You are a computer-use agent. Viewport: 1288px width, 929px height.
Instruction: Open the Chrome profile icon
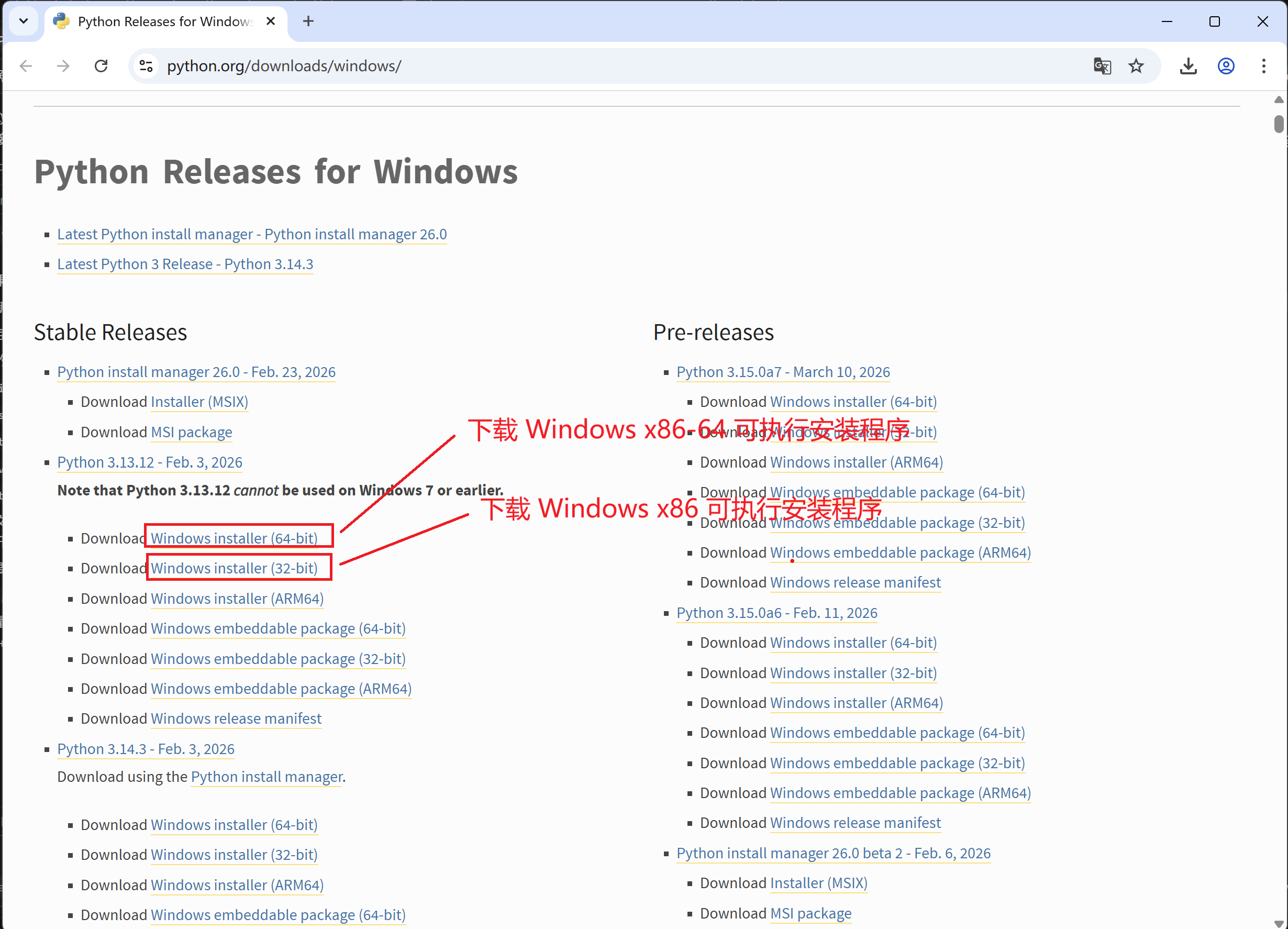pyautogui.click(x=1226, y=67)
